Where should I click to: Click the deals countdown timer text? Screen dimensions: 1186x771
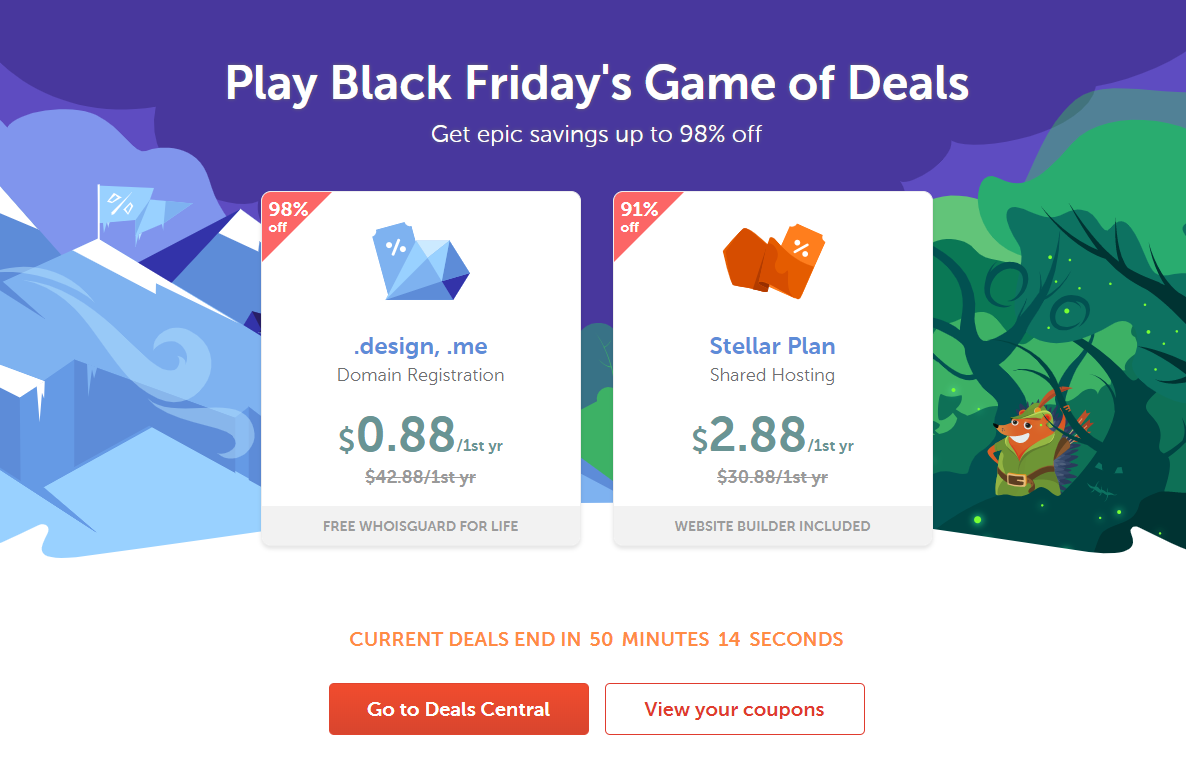[x=596, y=639]
